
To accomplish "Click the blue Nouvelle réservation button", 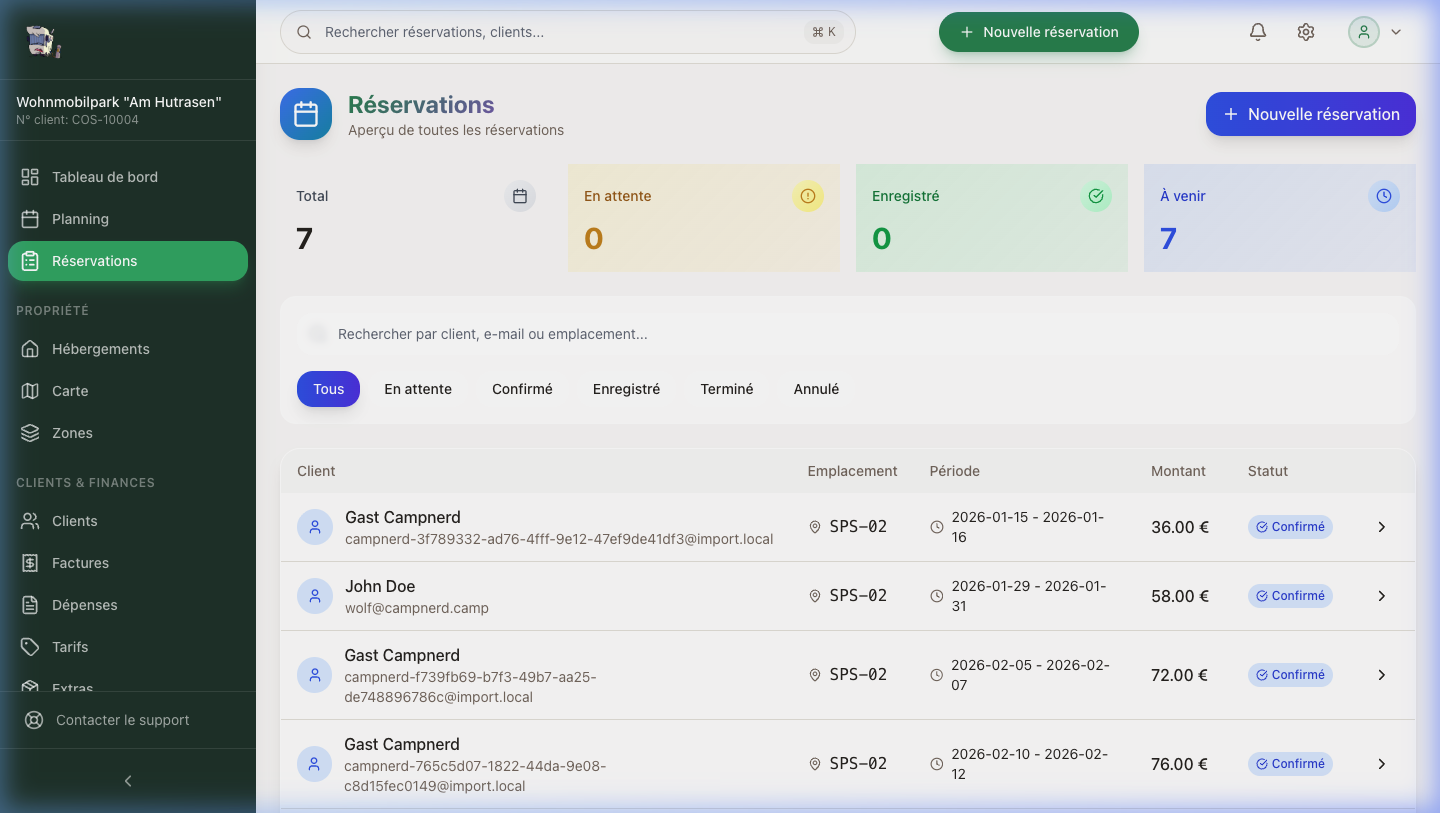I will pos(1311,114).
